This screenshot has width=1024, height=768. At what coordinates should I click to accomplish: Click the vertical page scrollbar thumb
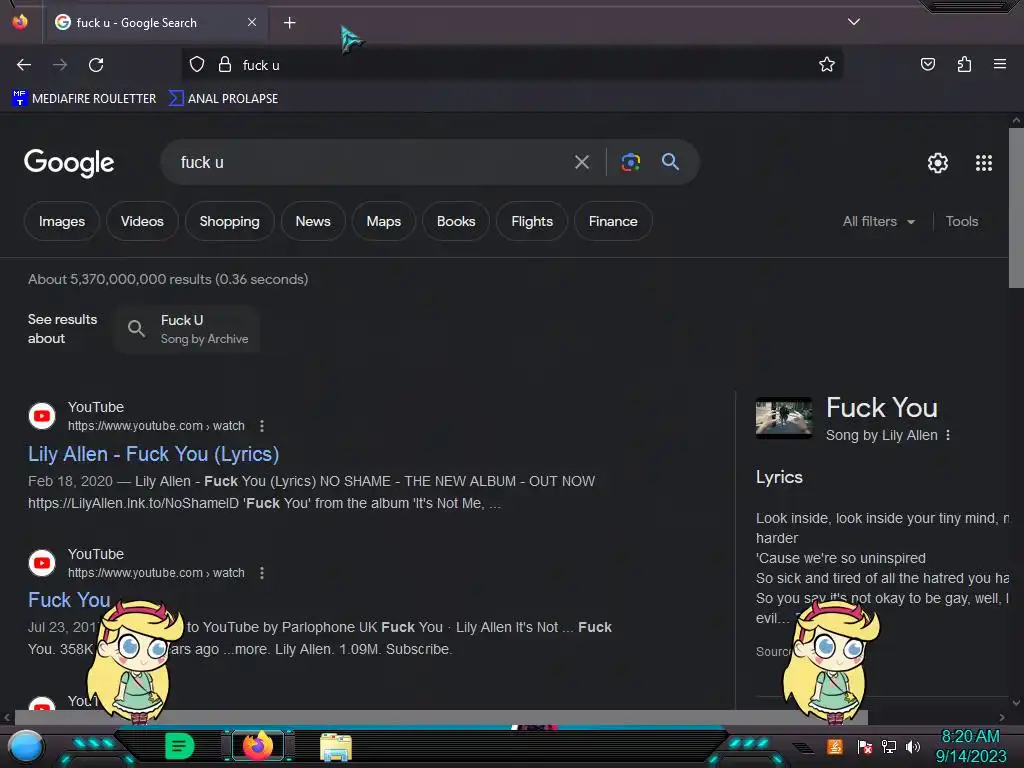(x=1016, y=208)
